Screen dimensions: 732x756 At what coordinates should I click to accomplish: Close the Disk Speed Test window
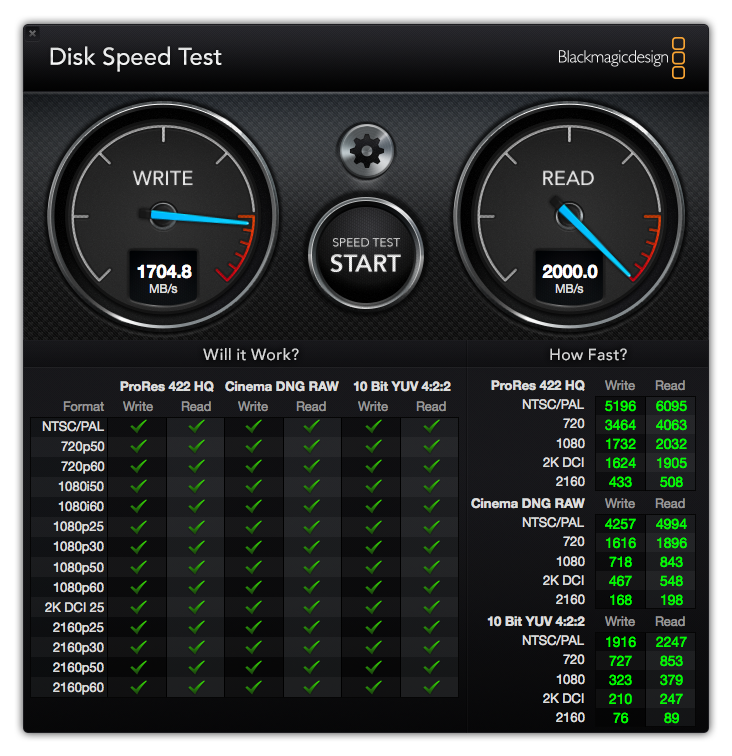pos(32,33)
